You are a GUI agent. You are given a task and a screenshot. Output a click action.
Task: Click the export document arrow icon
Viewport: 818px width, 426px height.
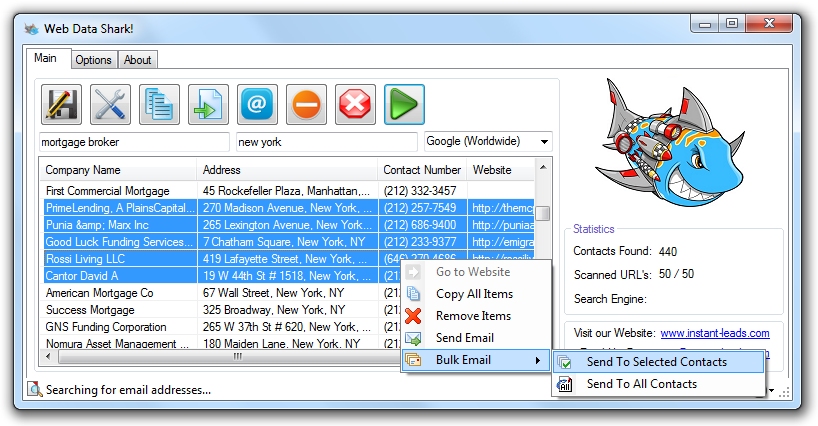point(209,104)
